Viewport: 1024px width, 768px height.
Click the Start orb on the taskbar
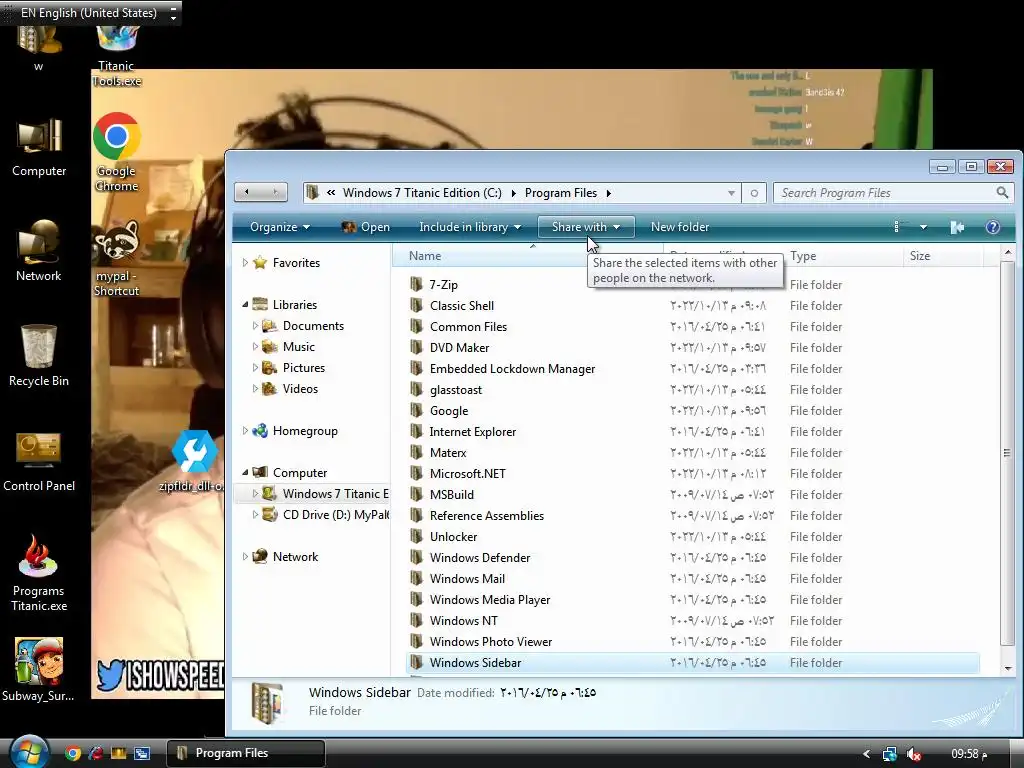click(28, 752)
